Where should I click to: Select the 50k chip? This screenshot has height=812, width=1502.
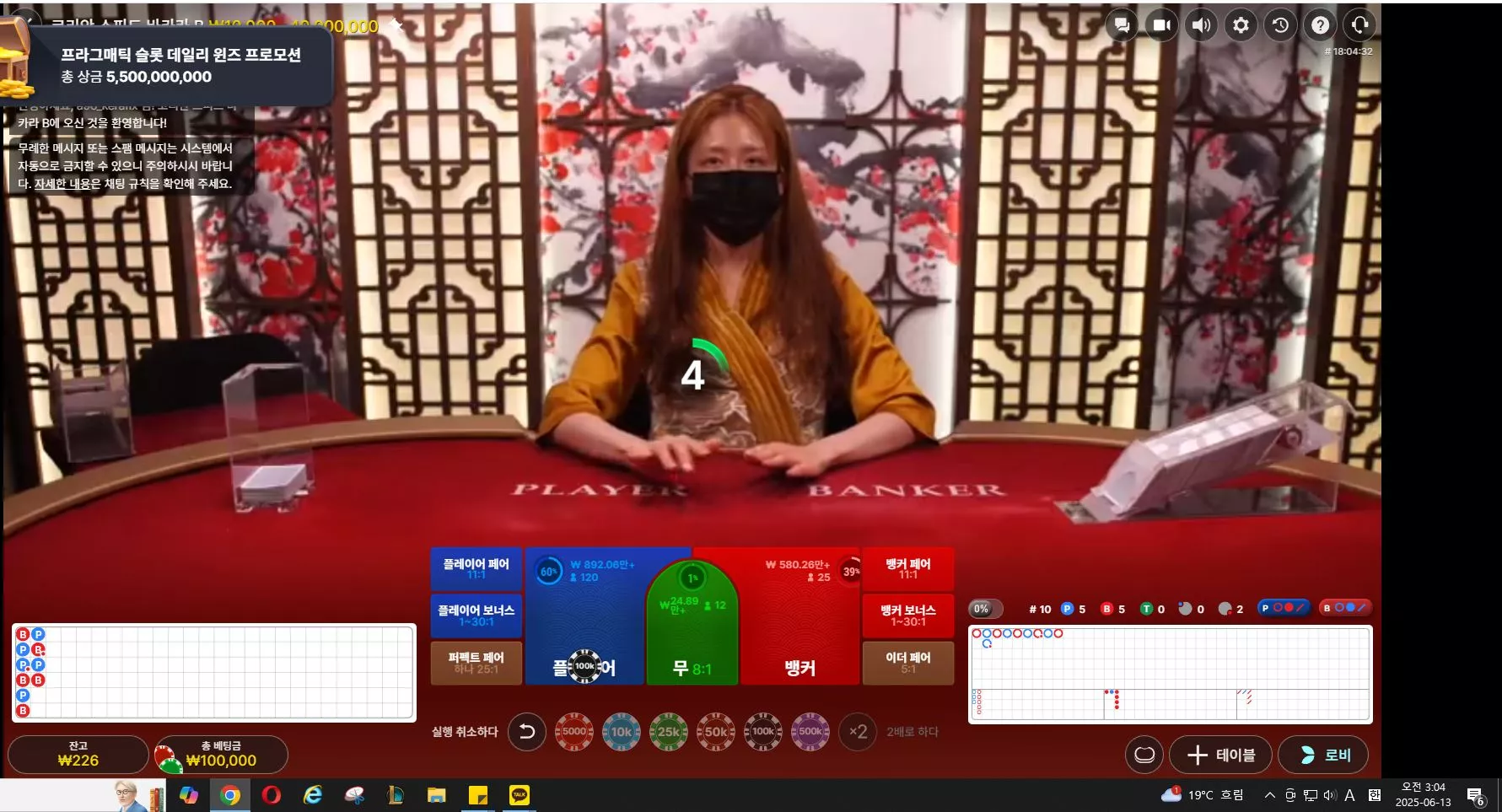pyautogui.click(x=716, y=732)
